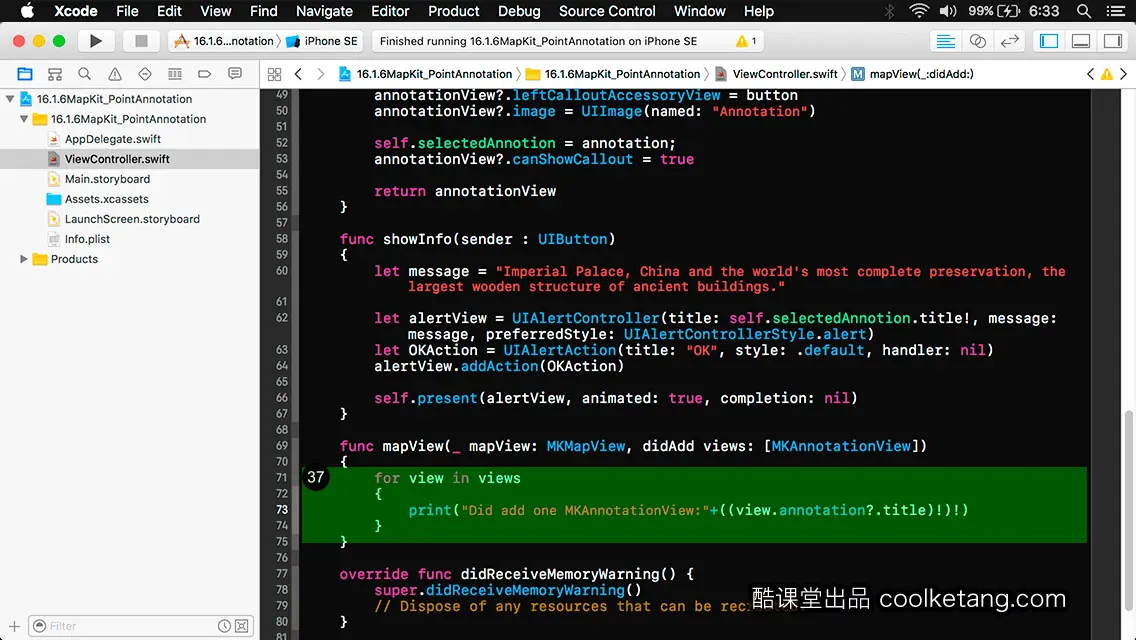Toggle the Utilities panel
The width and height of the screenshot is (1136, 640).
[1113, 41]
